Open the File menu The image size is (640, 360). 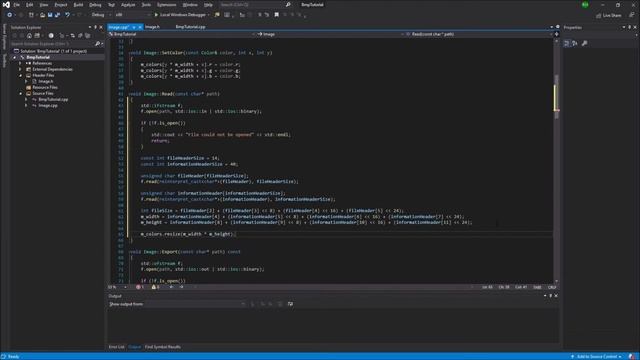17,5
